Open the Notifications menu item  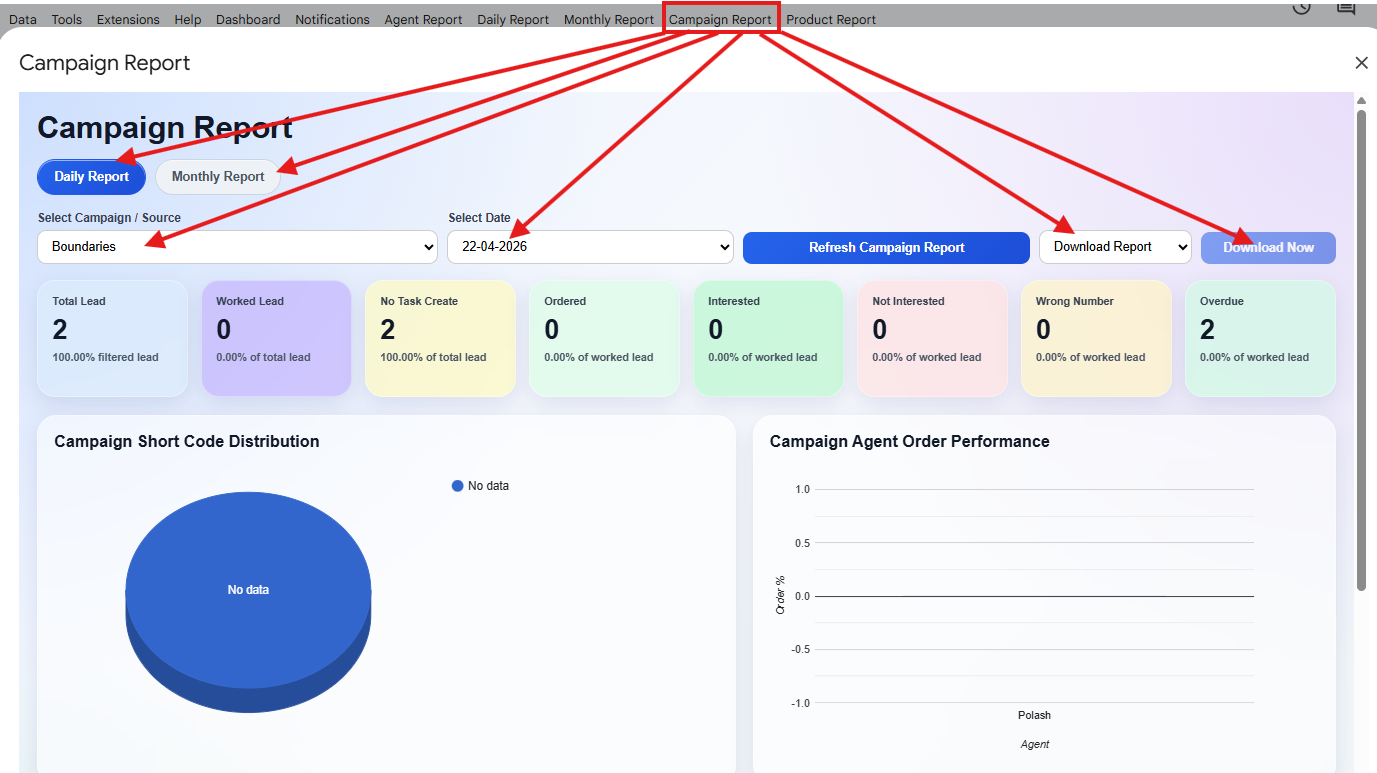[x=332, y=19]
